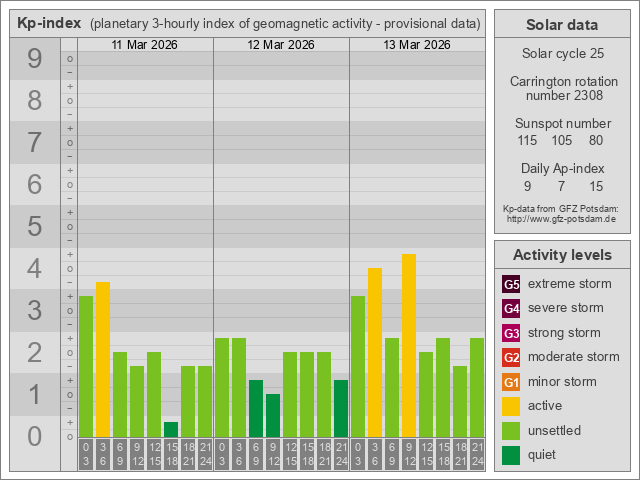Click the 13 Mar 2026 date header
Image resolution: width=640 pixels, height=480 pixels.
click(x=417, y=45)
